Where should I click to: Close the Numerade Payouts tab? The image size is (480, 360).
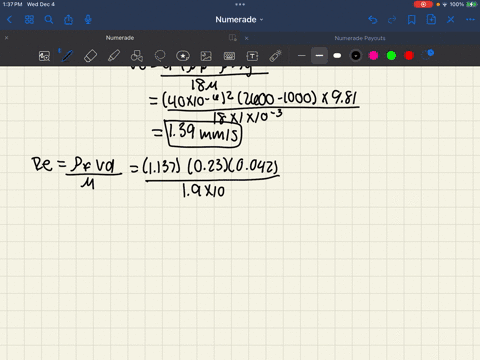[247, 38]
